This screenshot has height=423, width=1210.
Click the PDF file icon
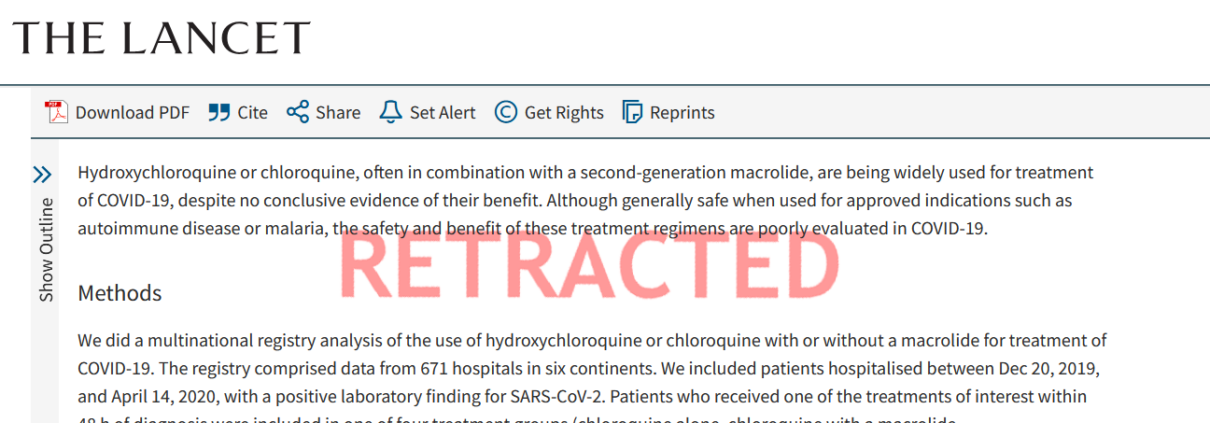pos(56,112)
